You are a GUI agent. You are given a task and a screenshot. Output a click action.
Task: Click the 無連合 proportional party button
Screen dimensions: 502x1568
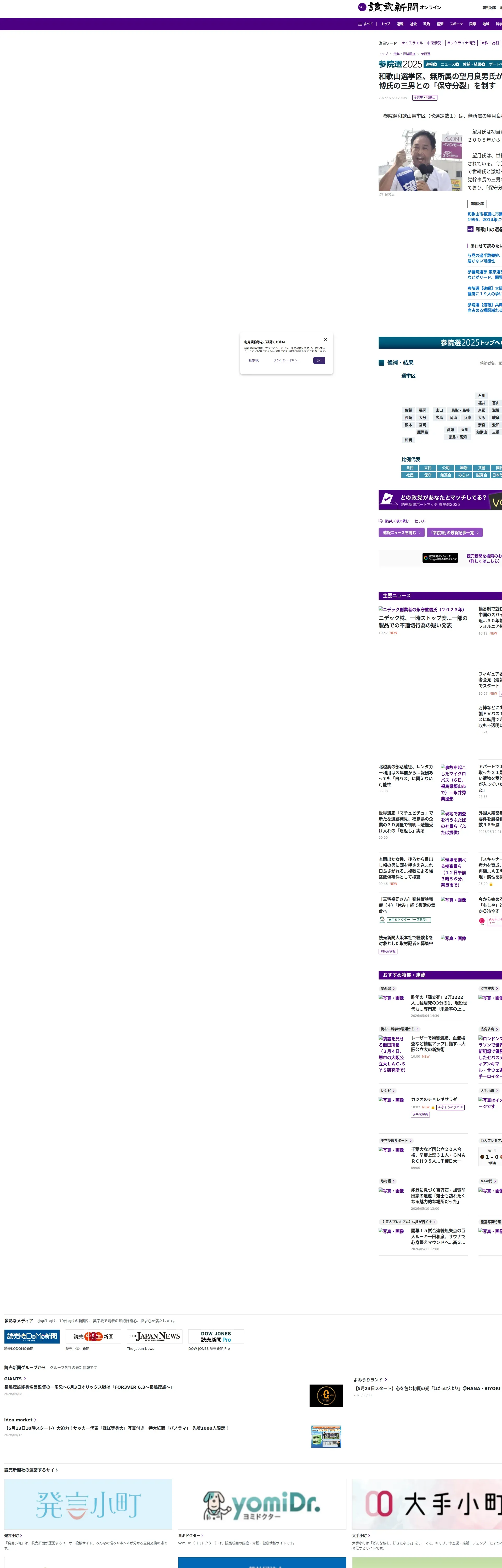(x=446, y=475)
